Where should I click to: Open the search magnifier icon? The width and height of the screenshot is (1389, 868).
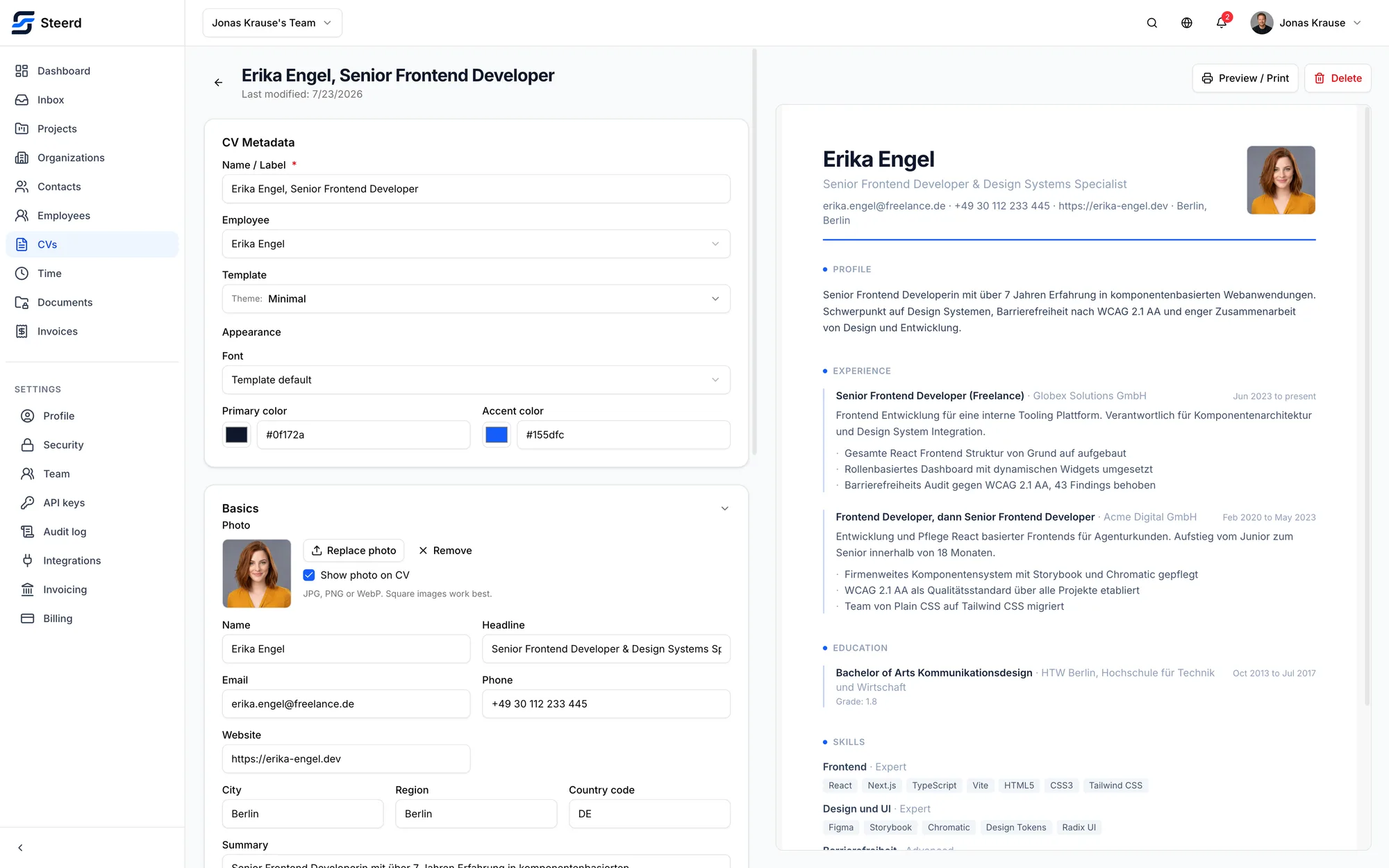pos(1152,23)
